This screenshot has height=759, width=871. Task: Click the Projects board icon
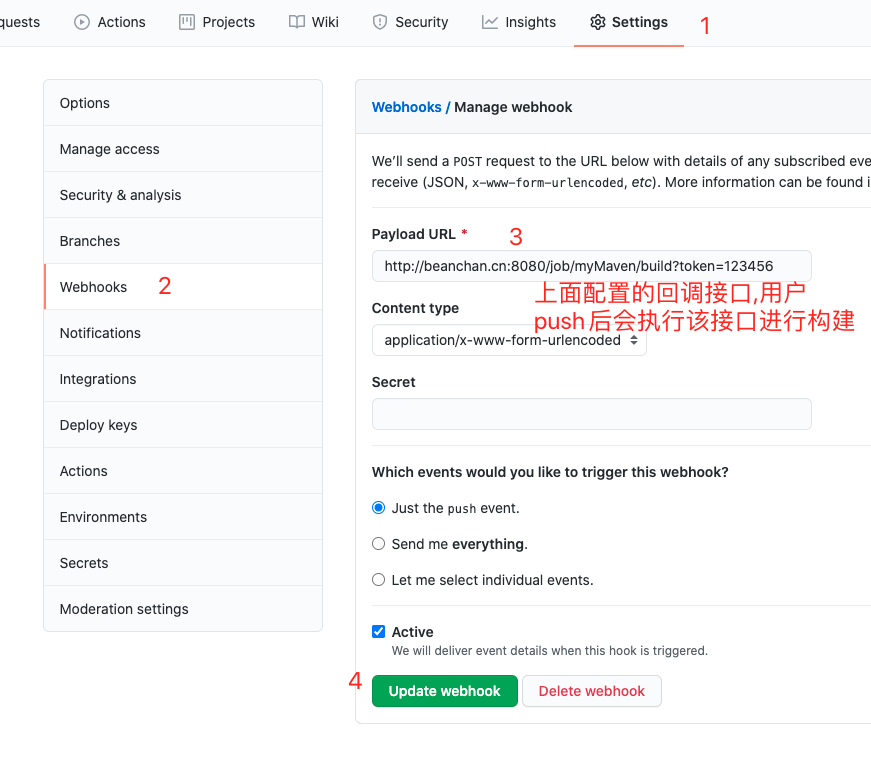click(187, 22)
